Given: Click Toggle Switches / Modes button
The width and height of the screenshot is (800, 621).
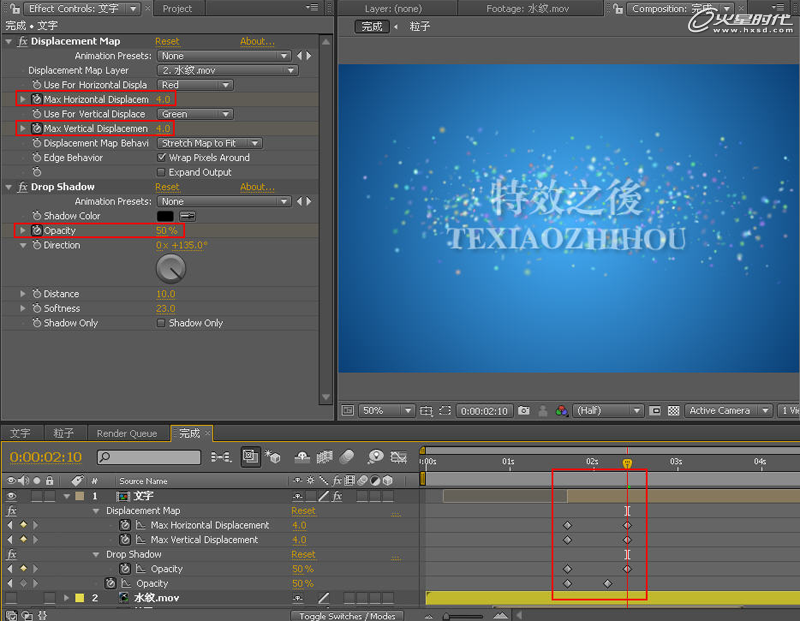Looking at the screenshot, I should pyautogui.click(x=349, y=616).
